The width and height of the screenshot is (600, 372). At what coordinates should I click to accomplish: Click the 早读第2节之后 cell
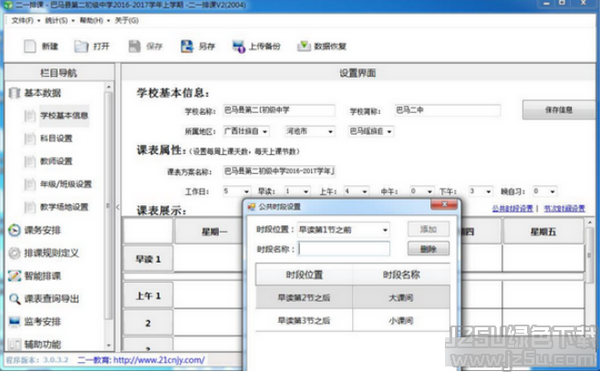pos(304,298)
